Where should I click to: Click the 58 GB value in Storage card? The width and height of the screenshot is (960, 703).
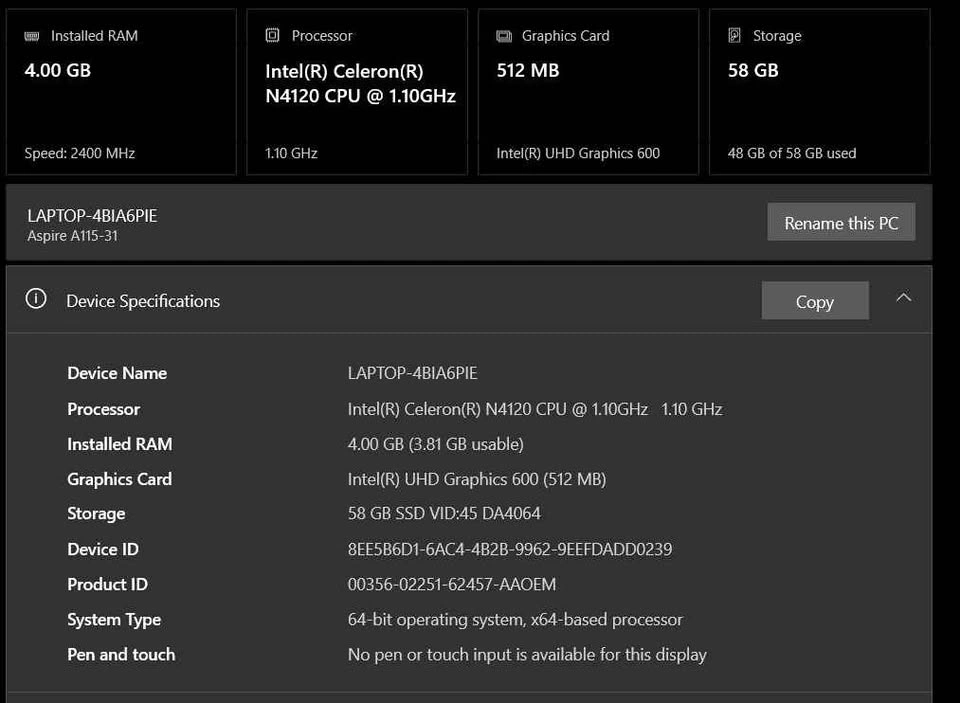pyautogui.click(x=753, y=70)
